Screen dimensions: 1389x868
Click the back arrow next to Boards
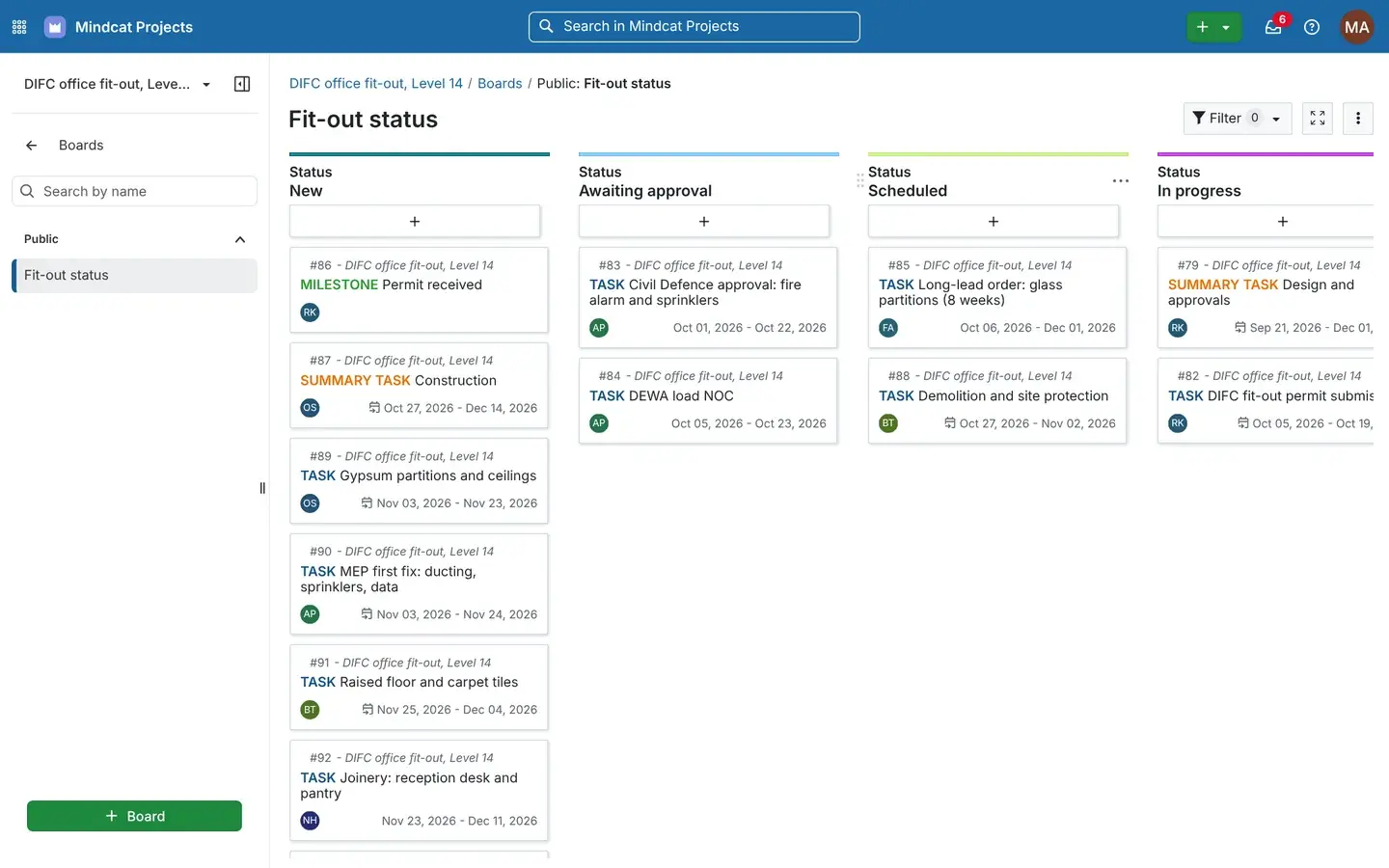click(32, 146)
